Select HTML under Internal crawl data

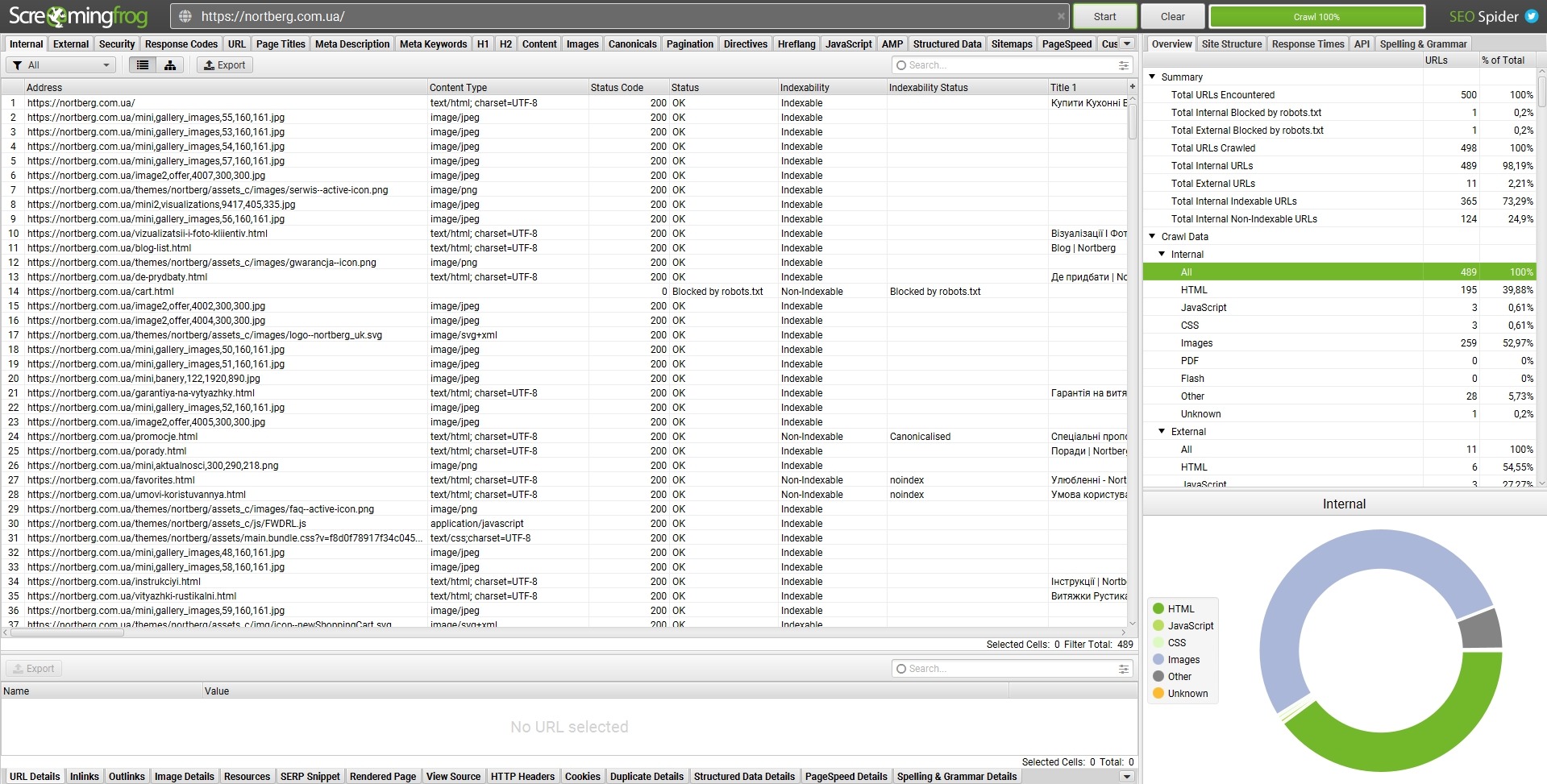1339,289
